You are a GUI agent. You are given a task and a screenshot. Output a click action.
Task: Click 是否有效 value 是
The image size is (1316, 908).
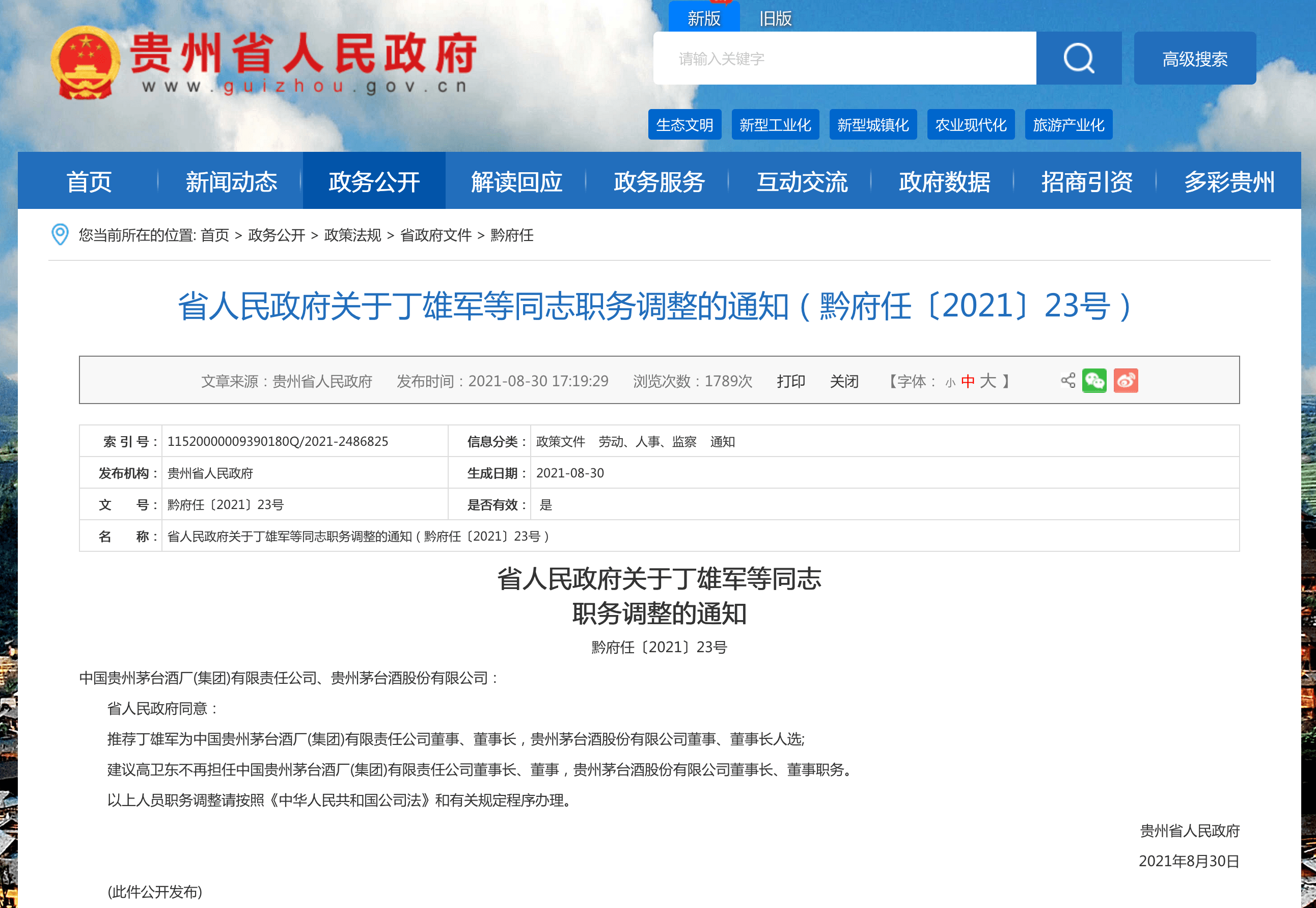click(x=545, y=504)
